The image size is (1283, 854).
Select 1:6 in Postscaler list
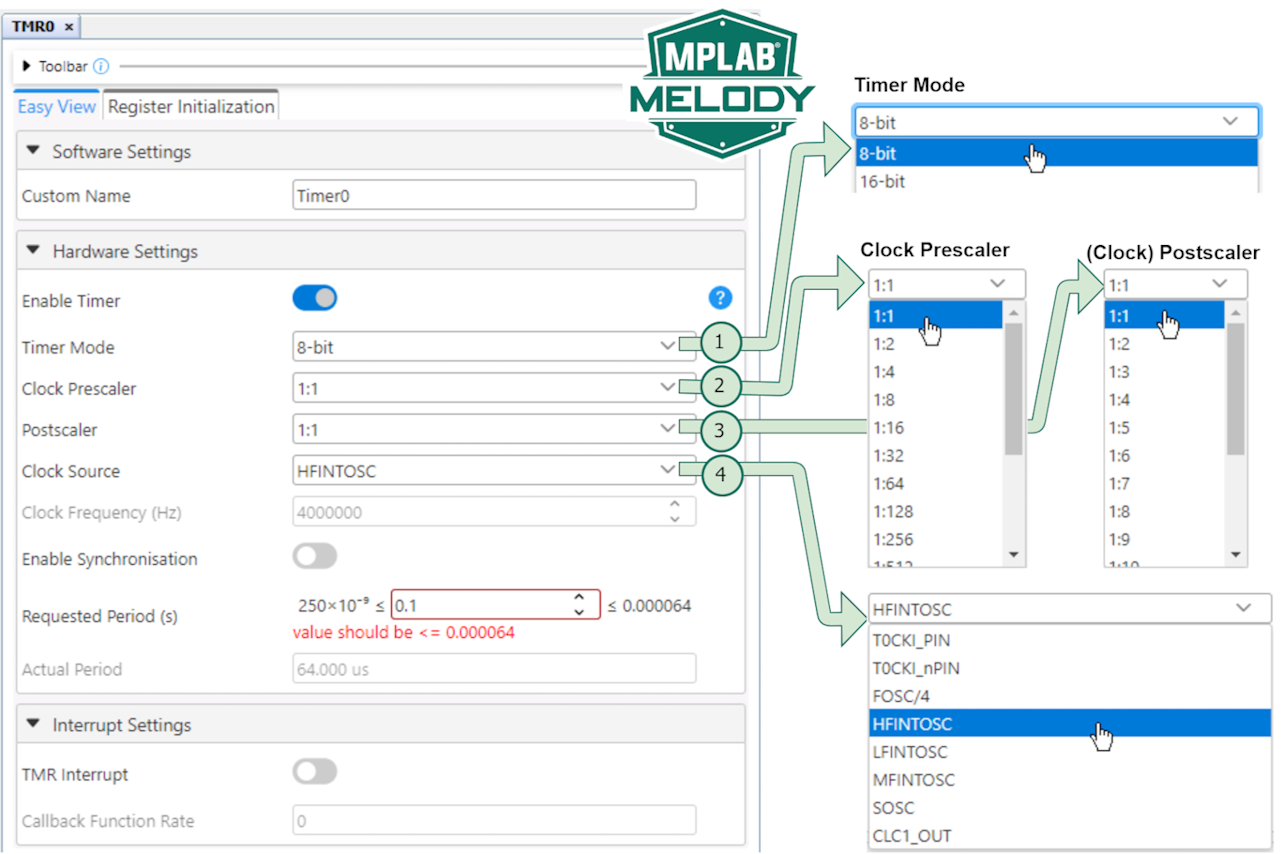(1163, 456)
